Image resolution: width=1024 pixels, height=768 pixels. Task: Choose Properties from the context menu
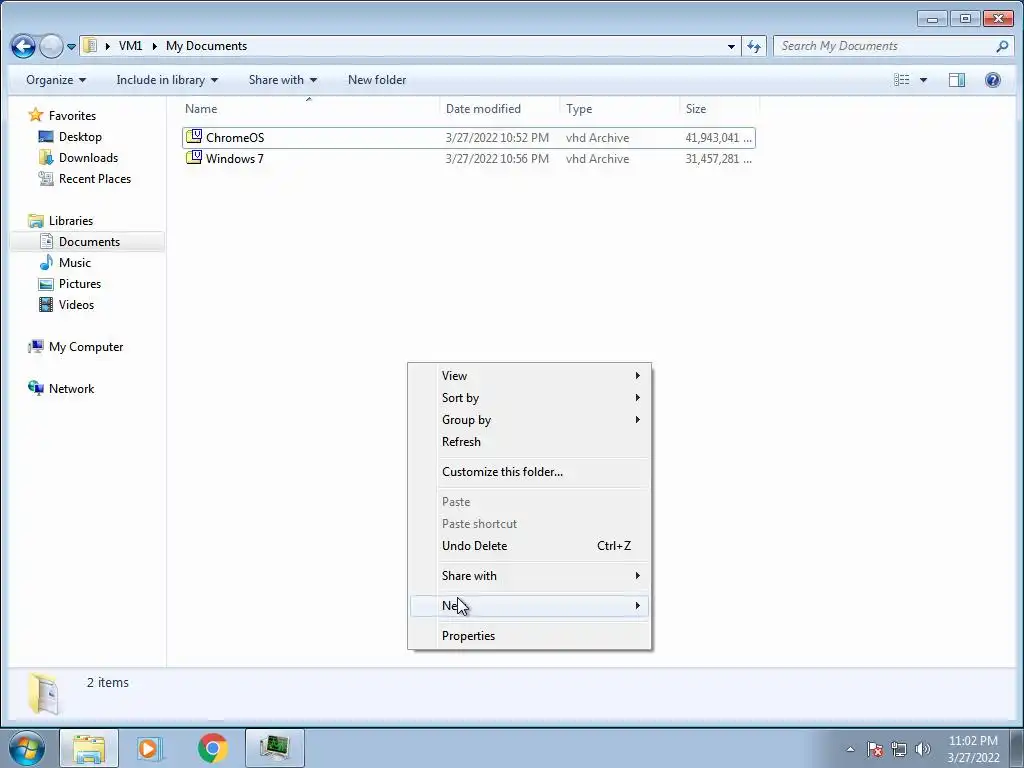click(x=530, y=635)
